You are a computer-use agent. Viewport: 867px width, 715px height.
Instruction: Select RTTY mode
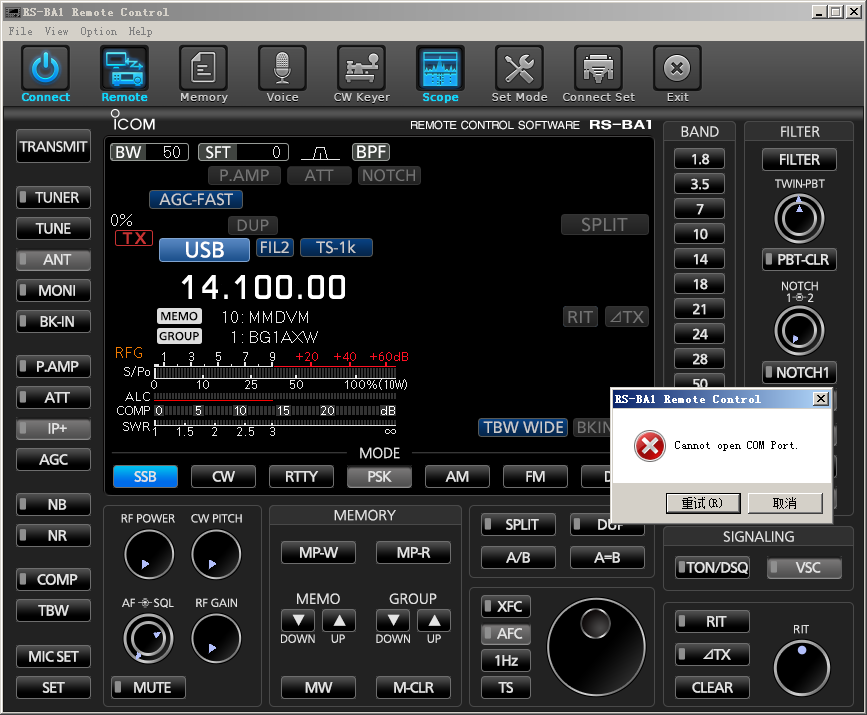tap(301, 476)
